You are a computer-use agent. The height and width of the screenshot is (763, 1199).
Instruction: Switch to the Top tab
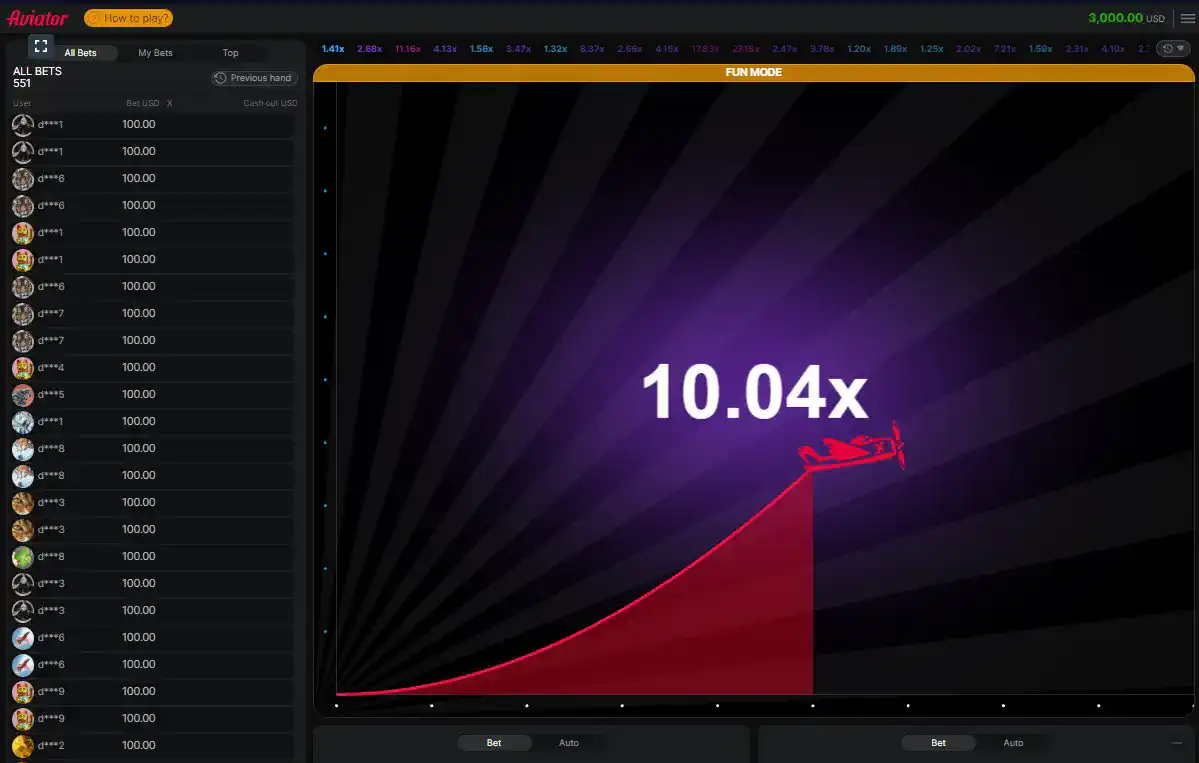(x=230, y=53)
